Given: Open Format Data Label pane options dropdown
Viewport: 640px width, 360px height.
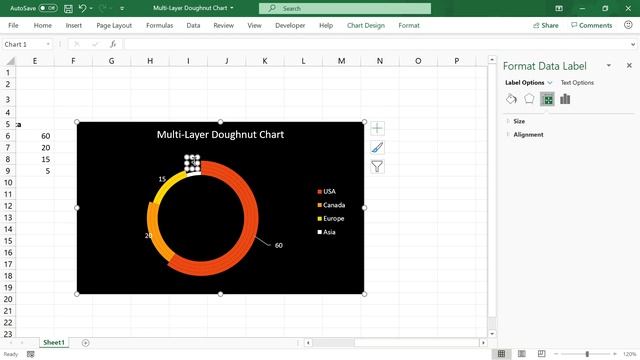Looking at the screenshot, I should tap(609, 66).
